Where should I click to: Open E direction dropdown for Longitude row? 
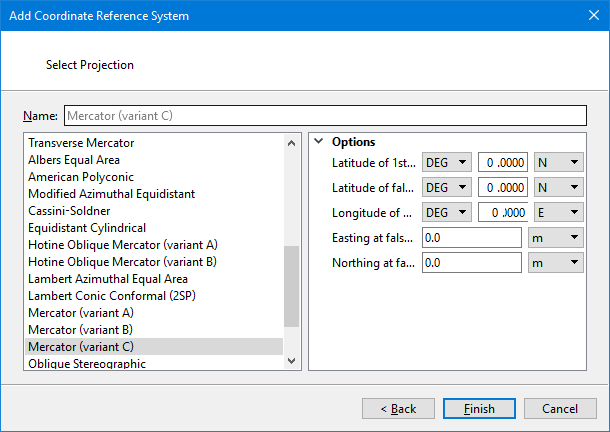coord(558,212)
